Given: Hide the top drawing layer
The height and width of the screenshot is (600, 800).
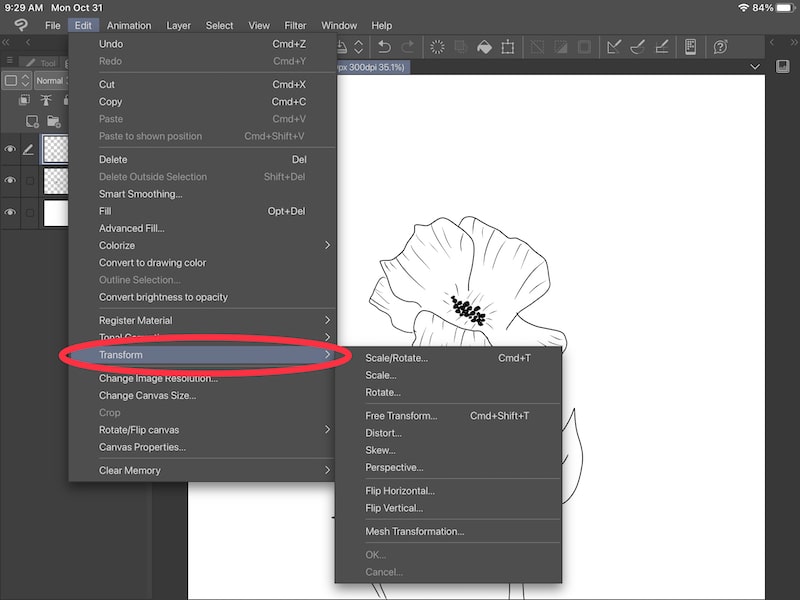Looking at the screenshot, I should (x=10, y=151).
